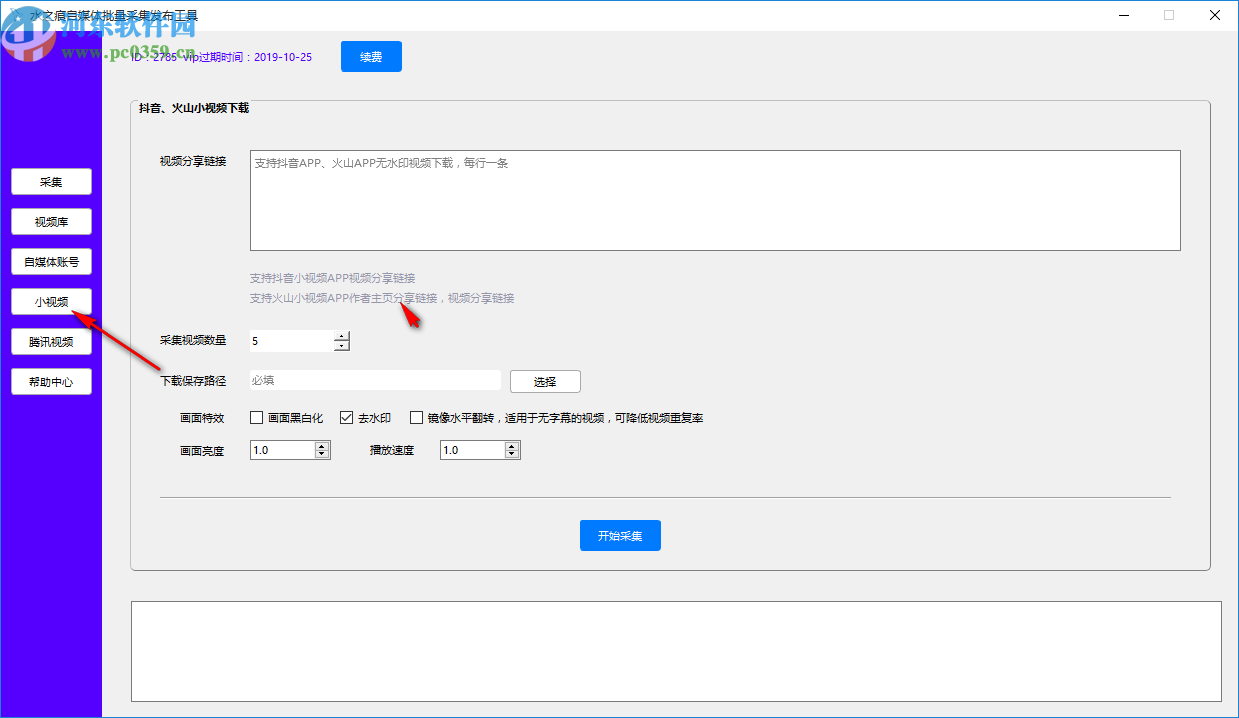Enable the 画面黑白化 checkbox
This screenshot has width=1239, height=718.
(x=257, y=418)
